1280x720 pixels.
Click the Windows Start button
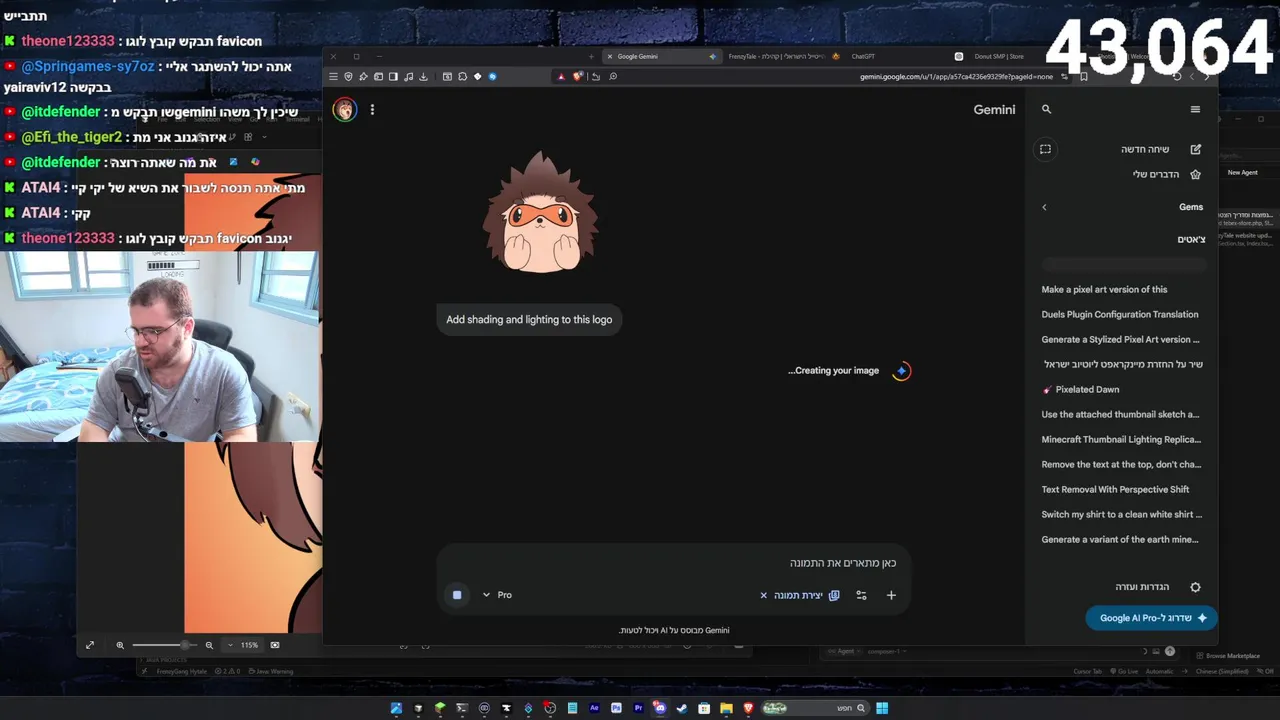(882, 708)
